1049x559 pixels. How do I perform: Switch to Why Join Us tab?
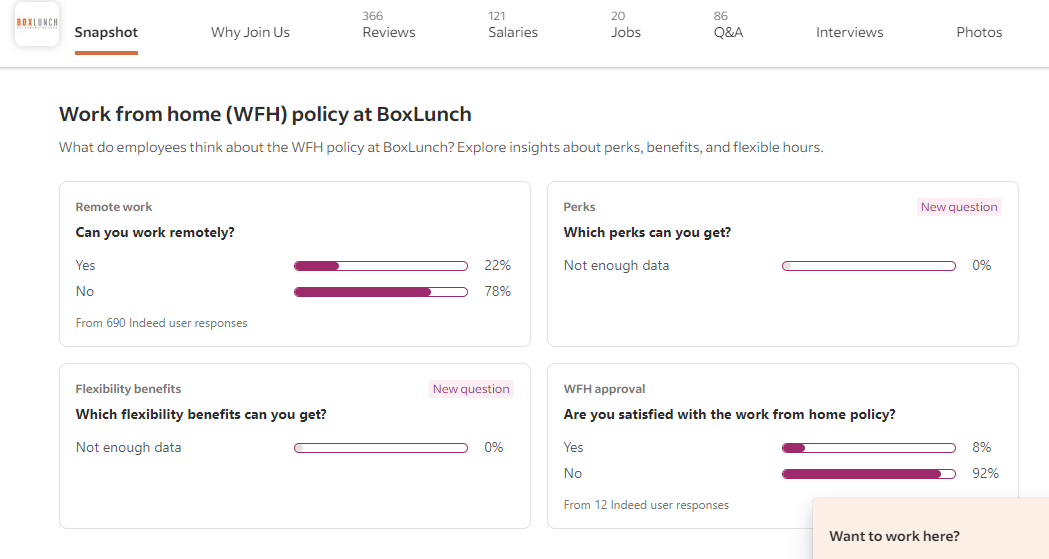pos(250,32)
